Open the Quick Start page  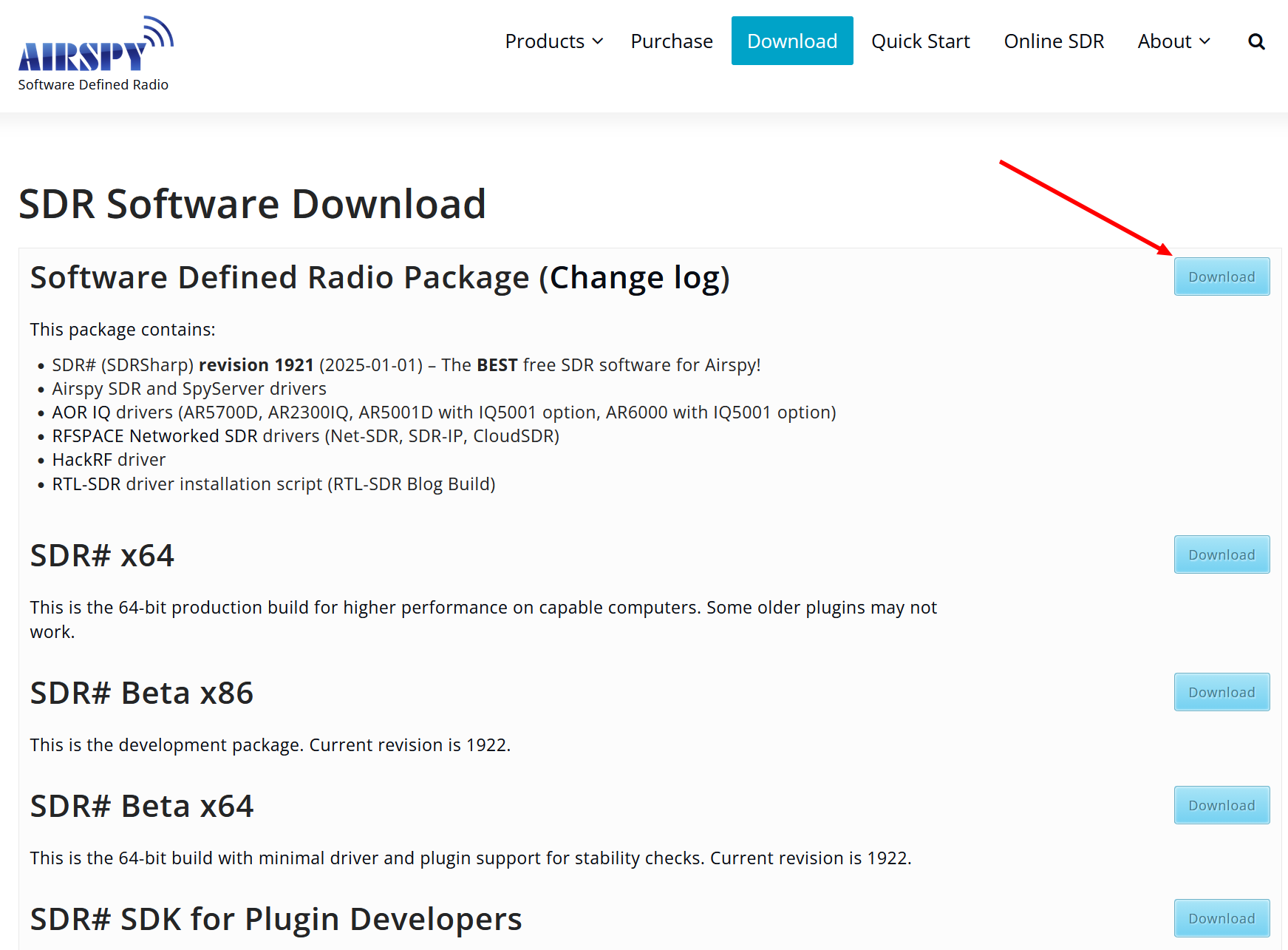click(920, 41)
